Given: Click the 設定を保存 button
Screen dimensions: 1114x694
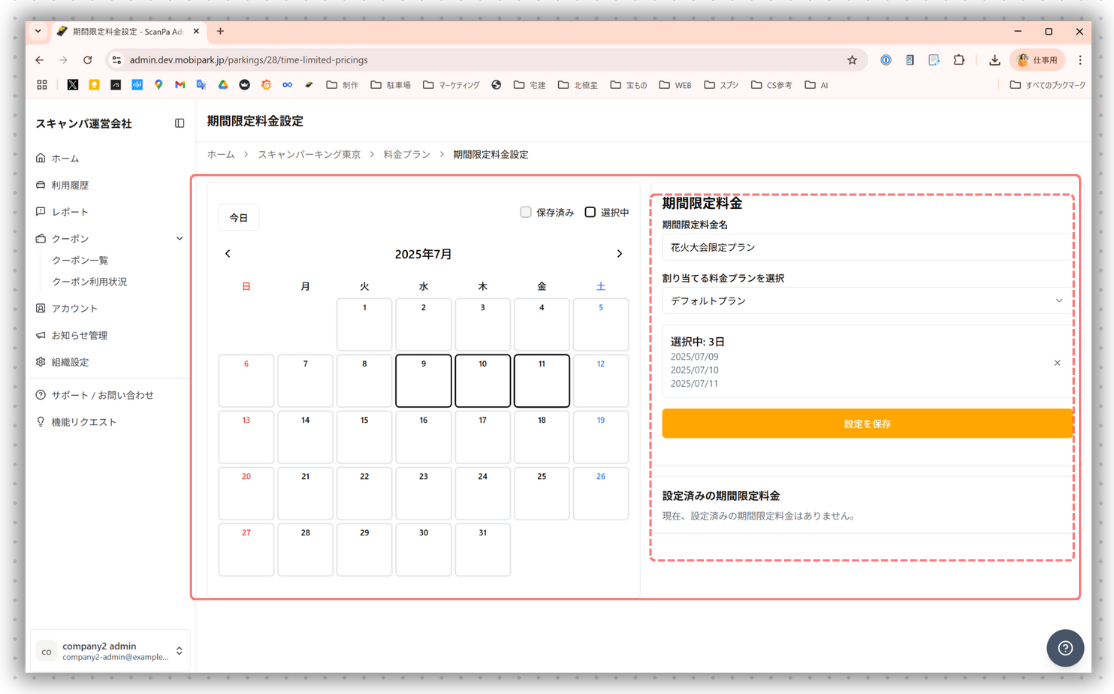Looking at the screenshot, I should click(x=866, y=424).
